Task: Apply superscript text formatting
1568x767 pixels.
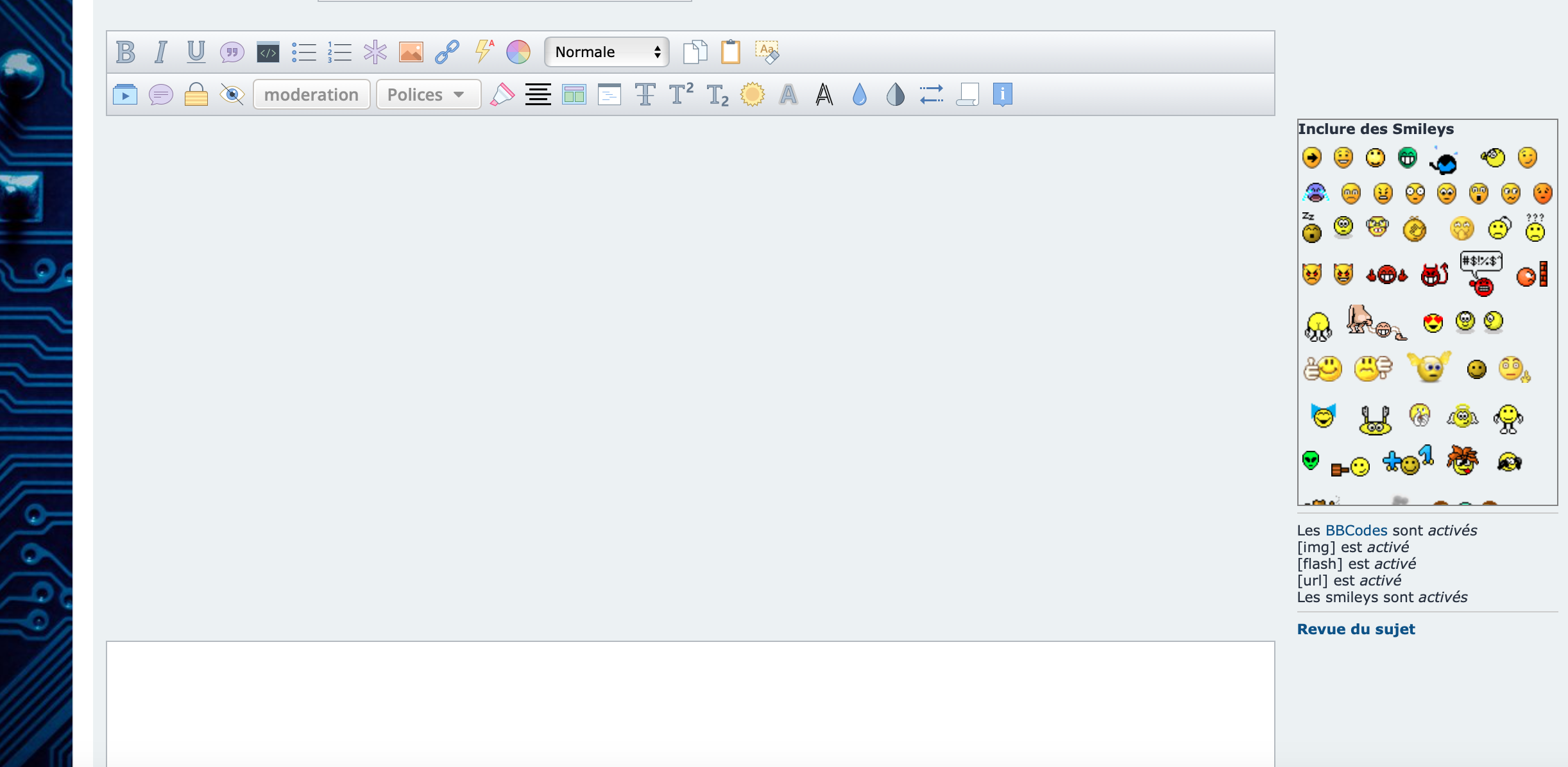Action: click(681, 95)
